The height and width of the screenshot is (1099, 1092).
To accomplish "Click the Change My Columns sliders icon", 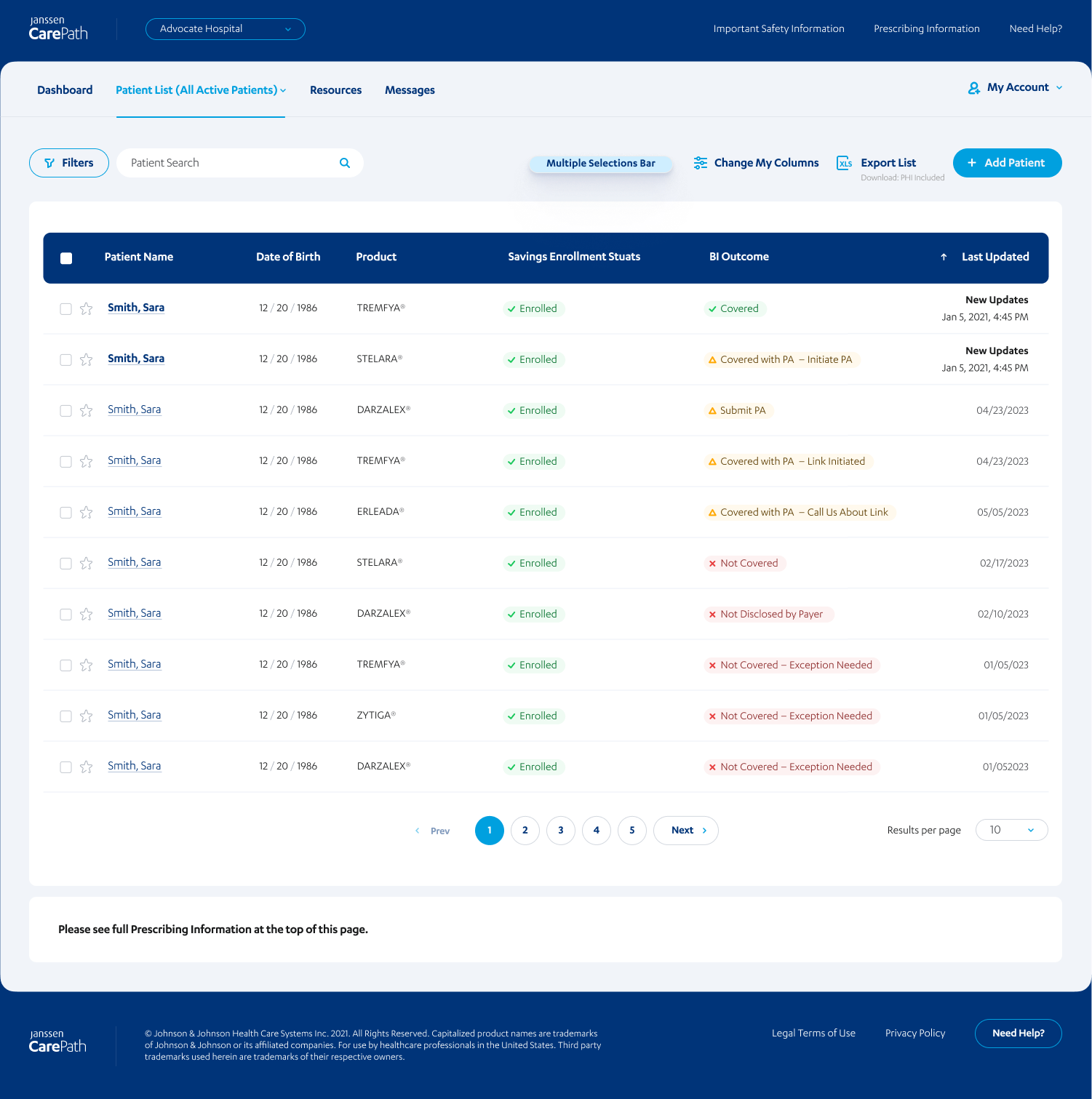I will pyautogui.click(x=701, y=163).
